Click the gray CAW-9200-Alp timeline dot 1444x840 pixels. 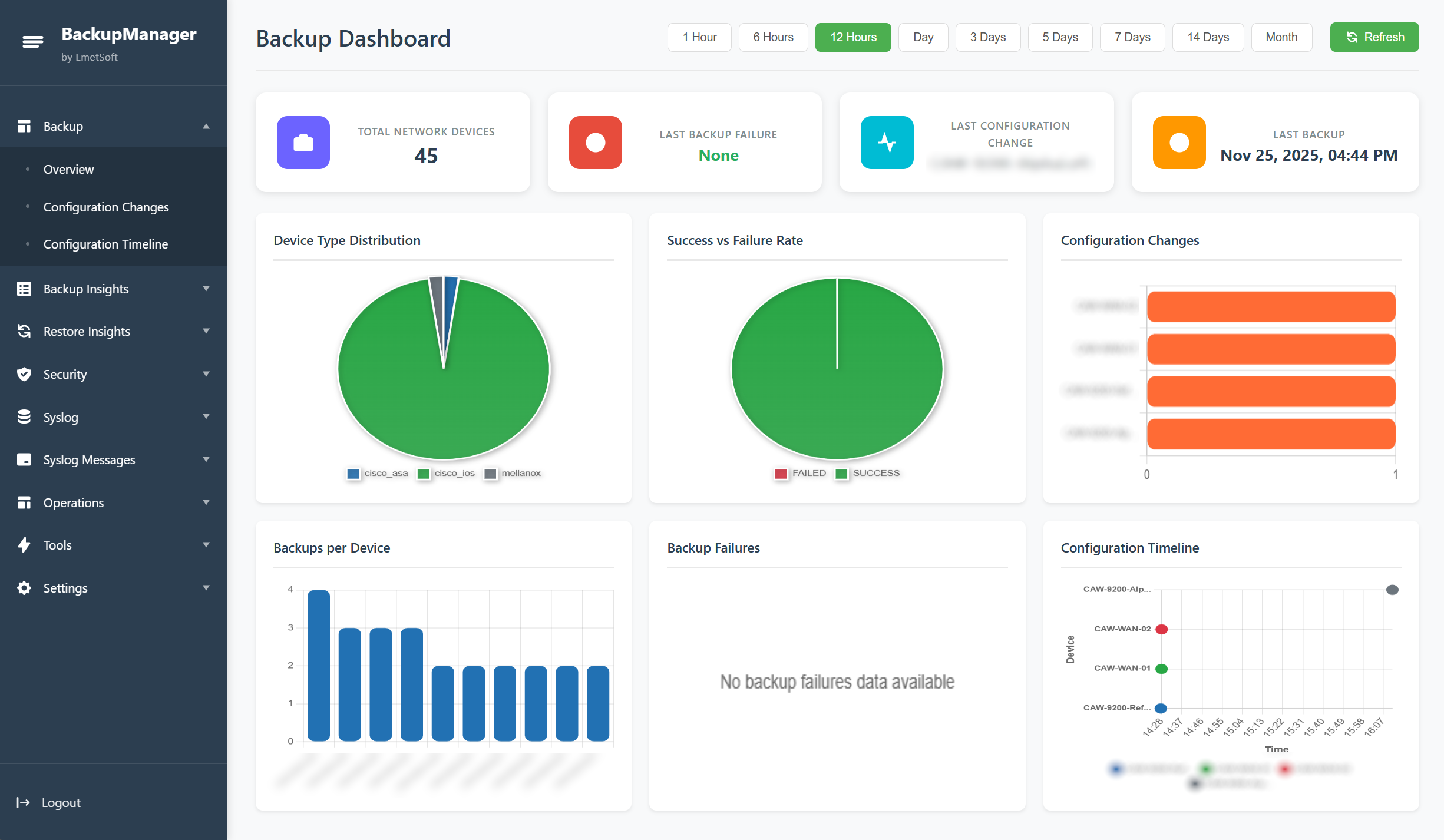[1392, 590]
